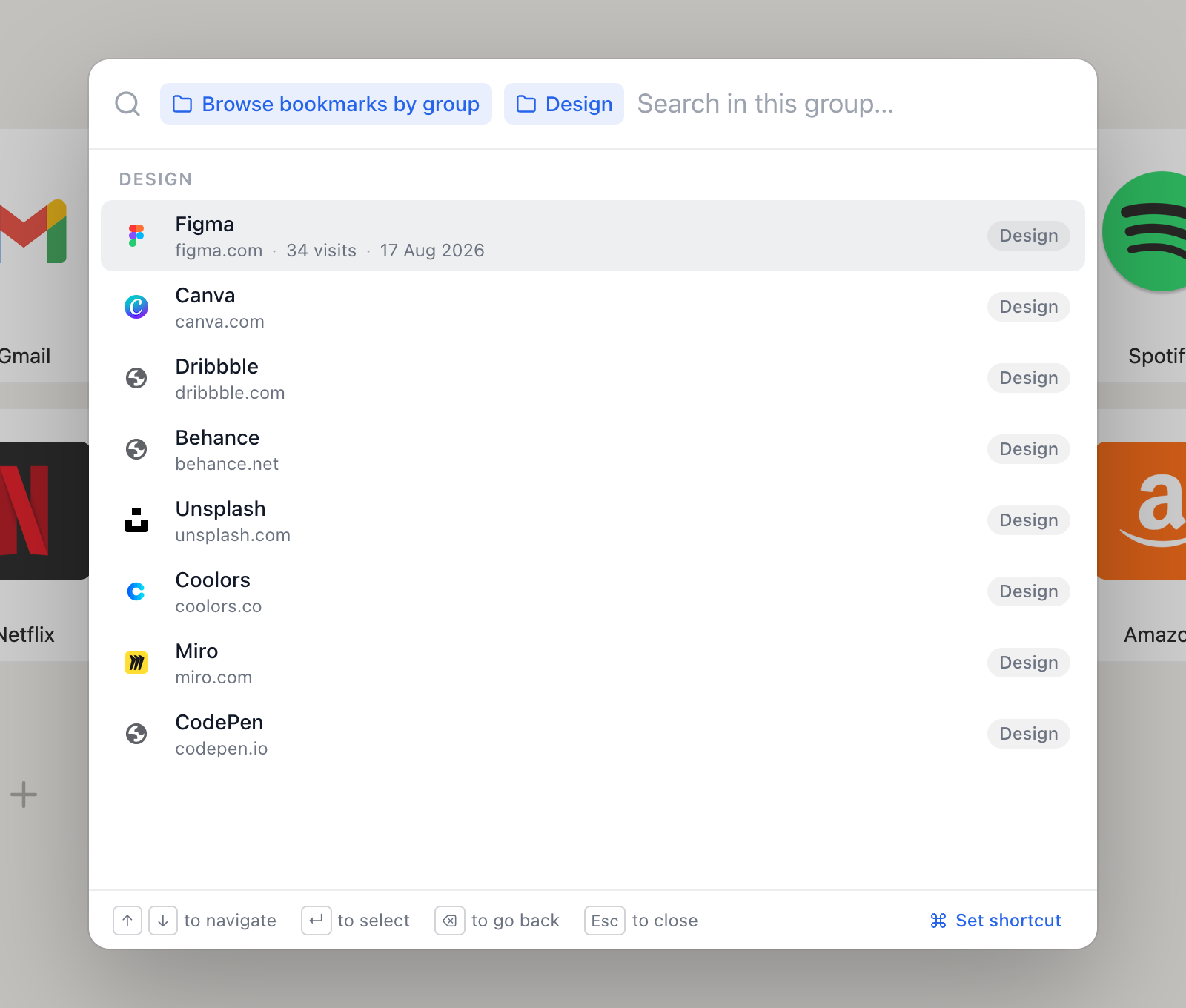Open Amazon shortcut in background page
Viewport: 1186px width, 1008px height.
pyautogui.click(x=1142, y=535)
